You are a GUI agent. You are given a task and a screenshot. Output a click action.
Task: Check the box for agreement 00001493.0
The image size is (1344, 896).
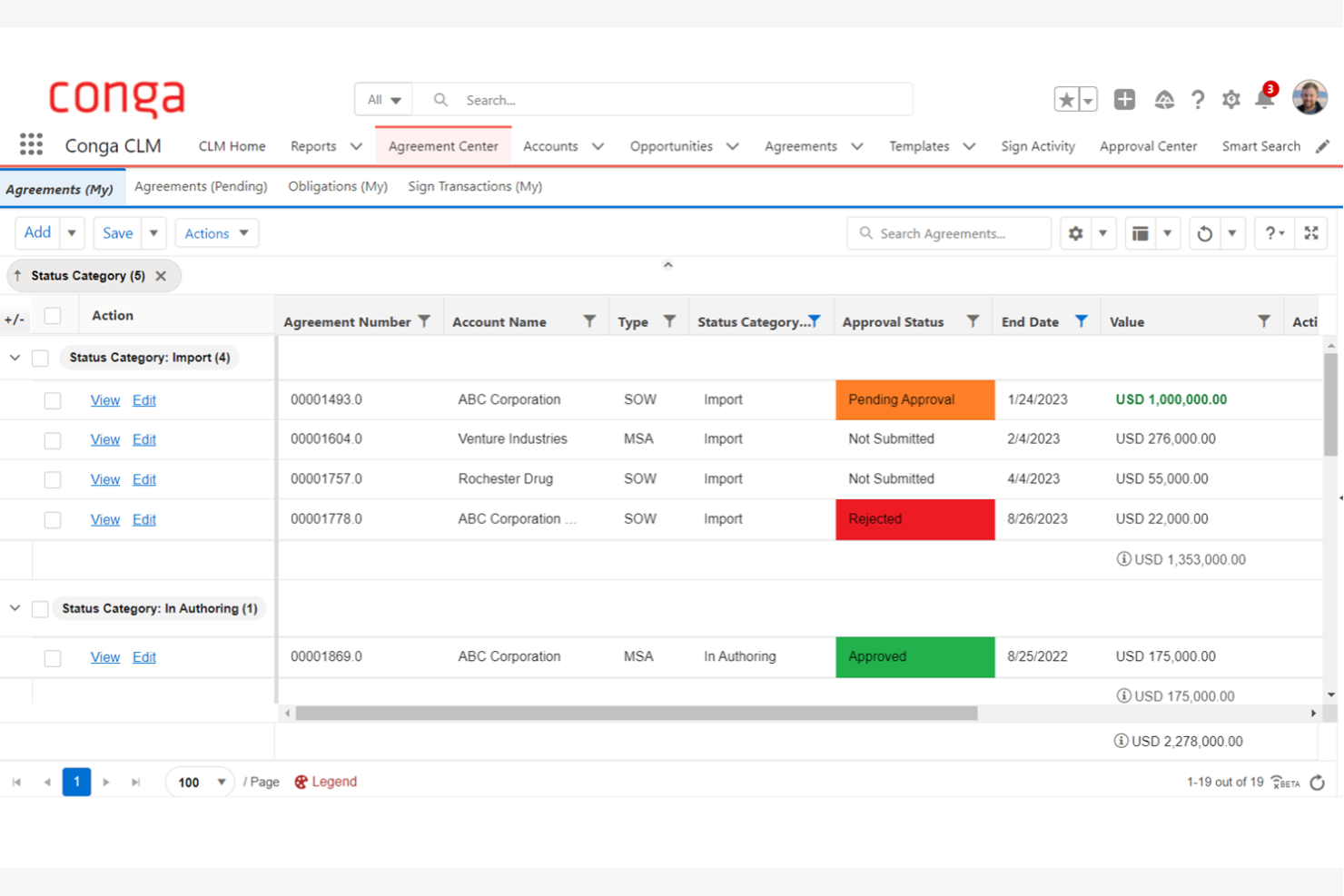coord(53,400)
